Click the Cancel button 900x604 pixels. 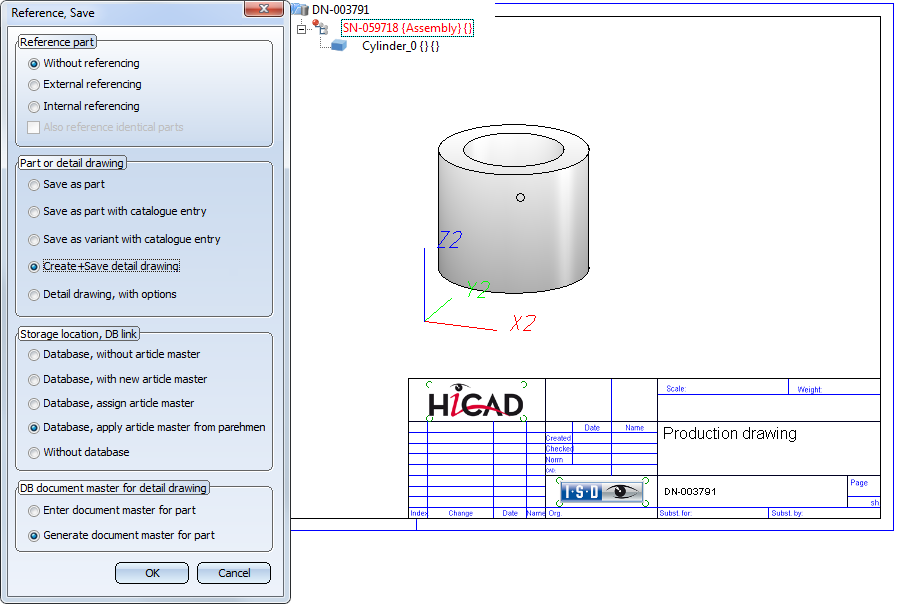(234, 573)
